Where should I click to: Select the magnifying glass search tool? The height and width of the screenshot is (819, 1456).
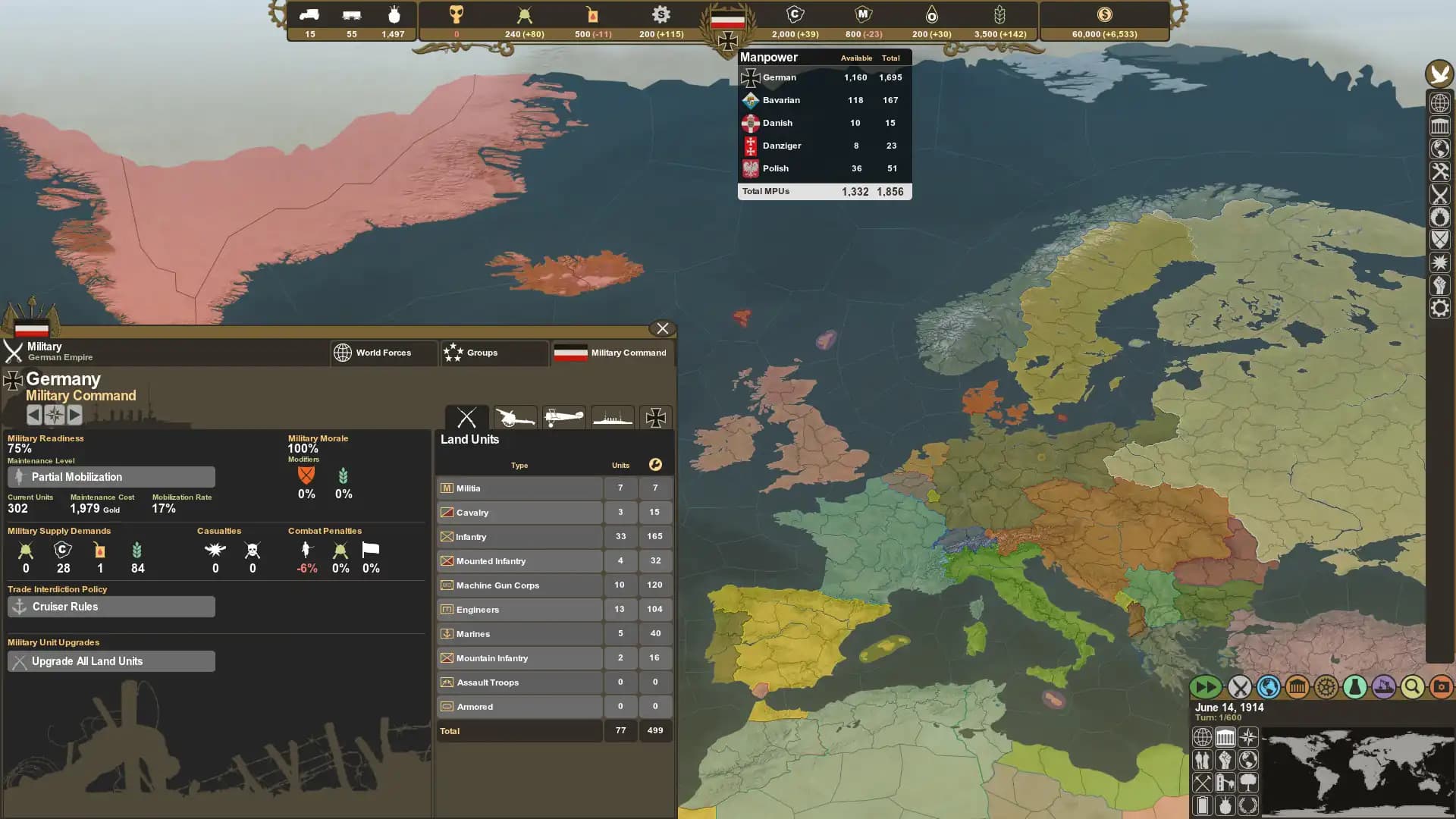click(1411, 689)
